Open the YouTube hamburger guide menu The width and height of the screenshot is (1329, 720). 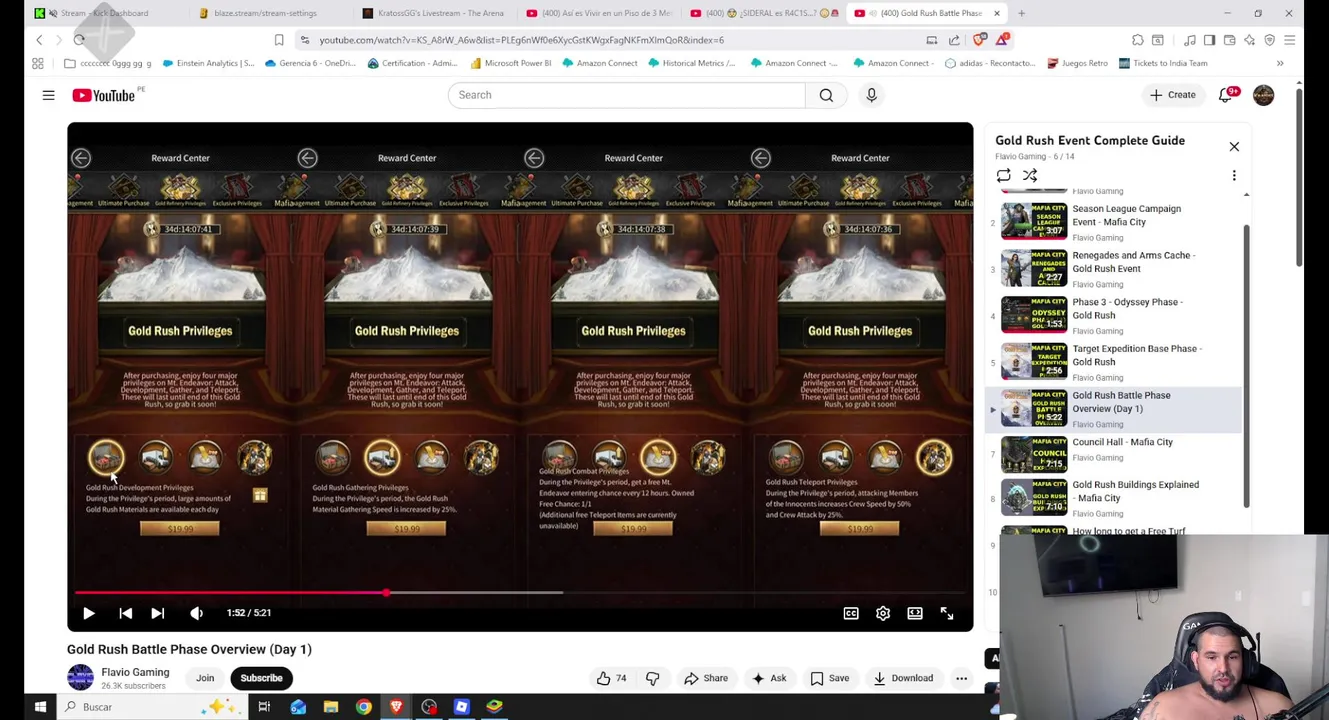(48, 95)
